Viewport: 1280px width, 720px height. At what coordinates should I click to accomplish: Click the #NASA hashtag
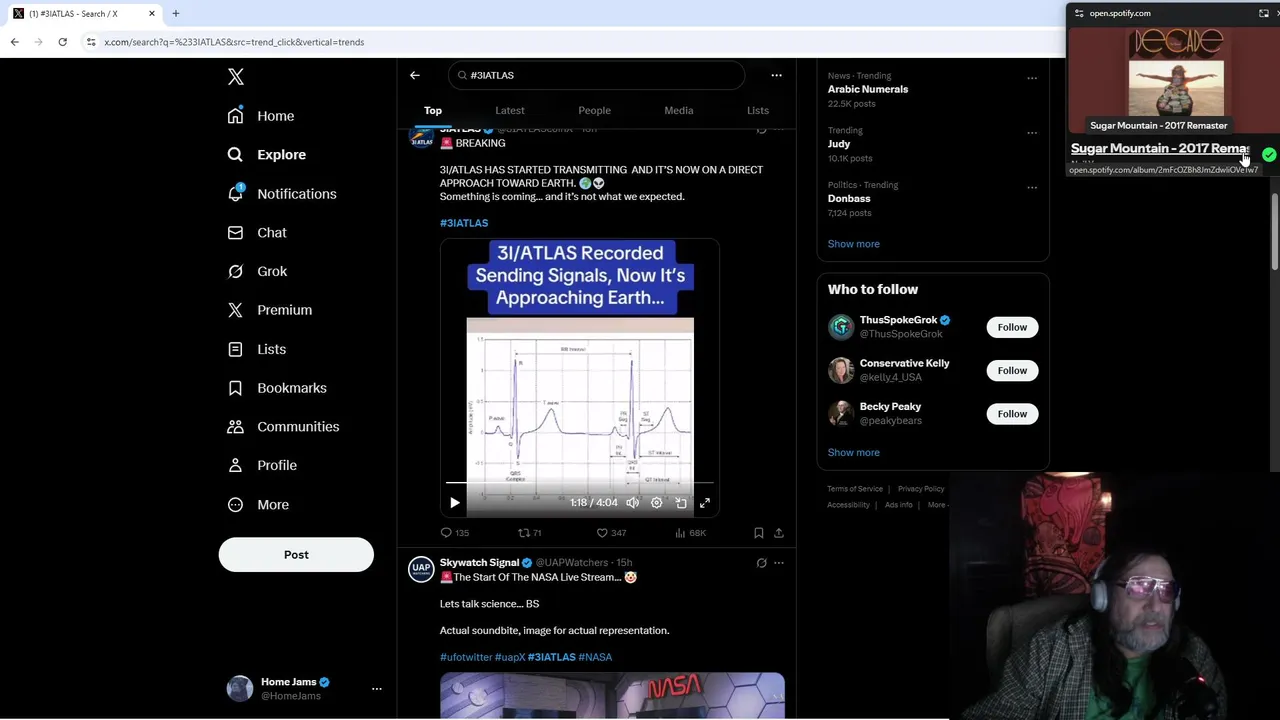(x=595, y=657)
